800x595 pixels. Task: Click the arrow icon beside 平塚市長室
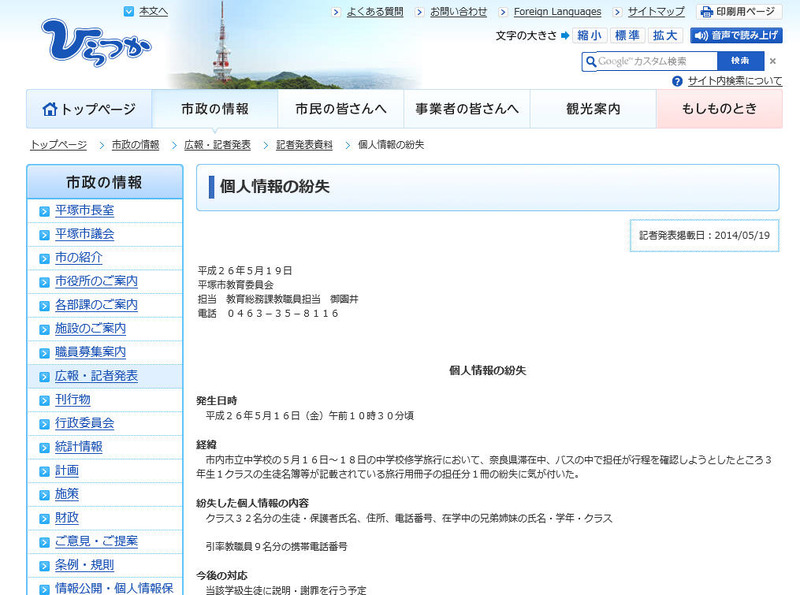pos(44,211)
